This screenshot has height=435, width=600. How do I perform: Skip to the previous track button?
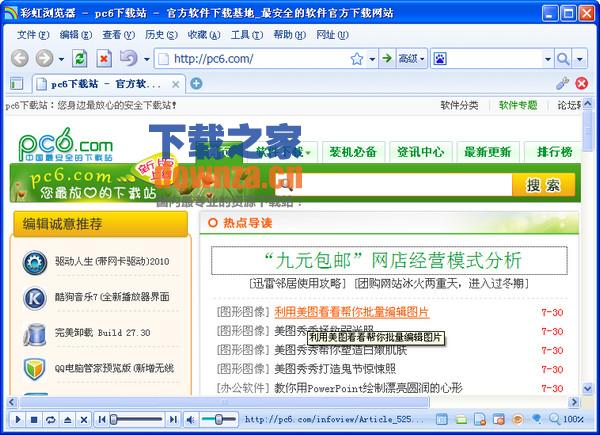tap(101, 420)
